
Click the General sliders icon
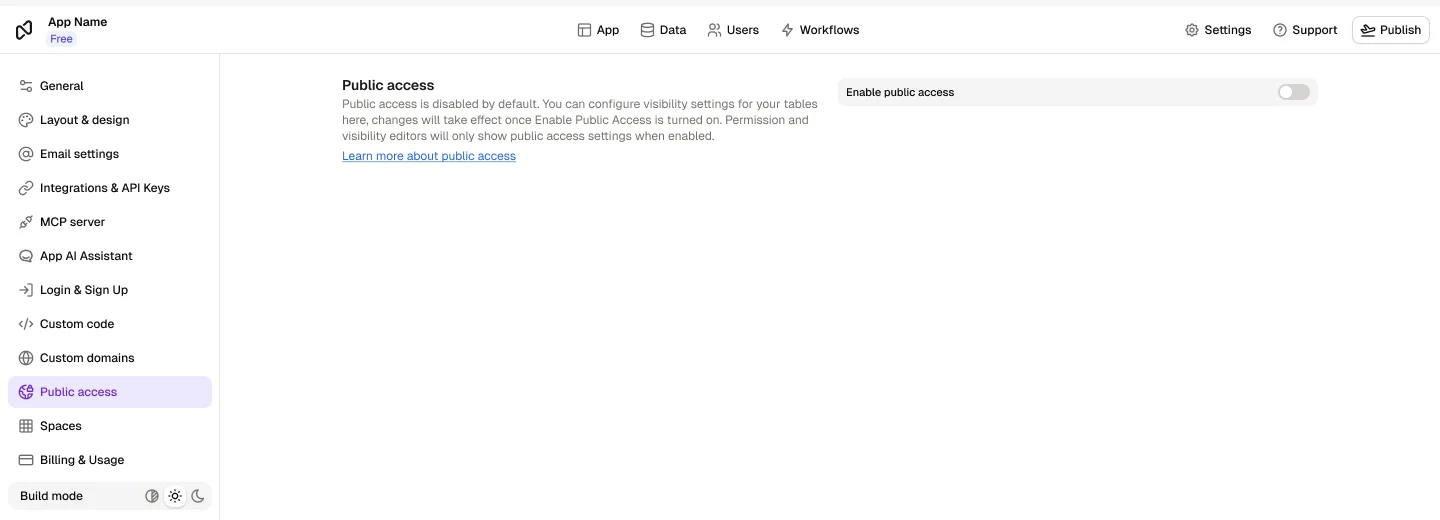[x=26, y=86]
